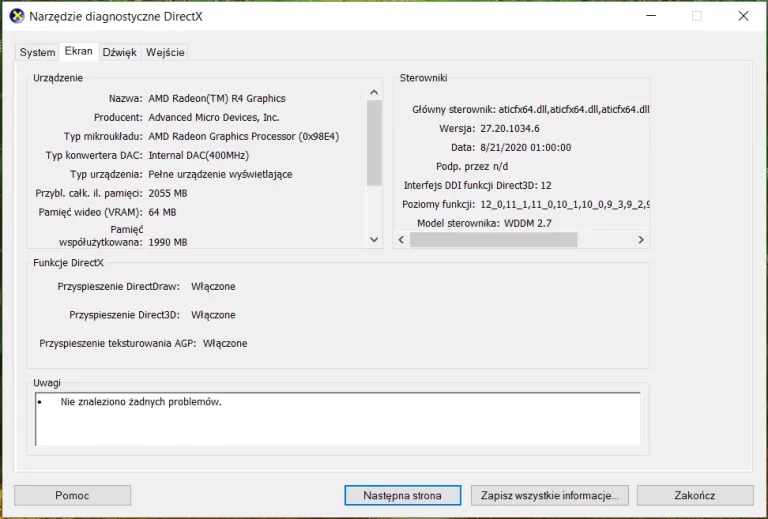Click the Pomoc button
The width and height of the screenshot is (768, 519).
point(72,495)
